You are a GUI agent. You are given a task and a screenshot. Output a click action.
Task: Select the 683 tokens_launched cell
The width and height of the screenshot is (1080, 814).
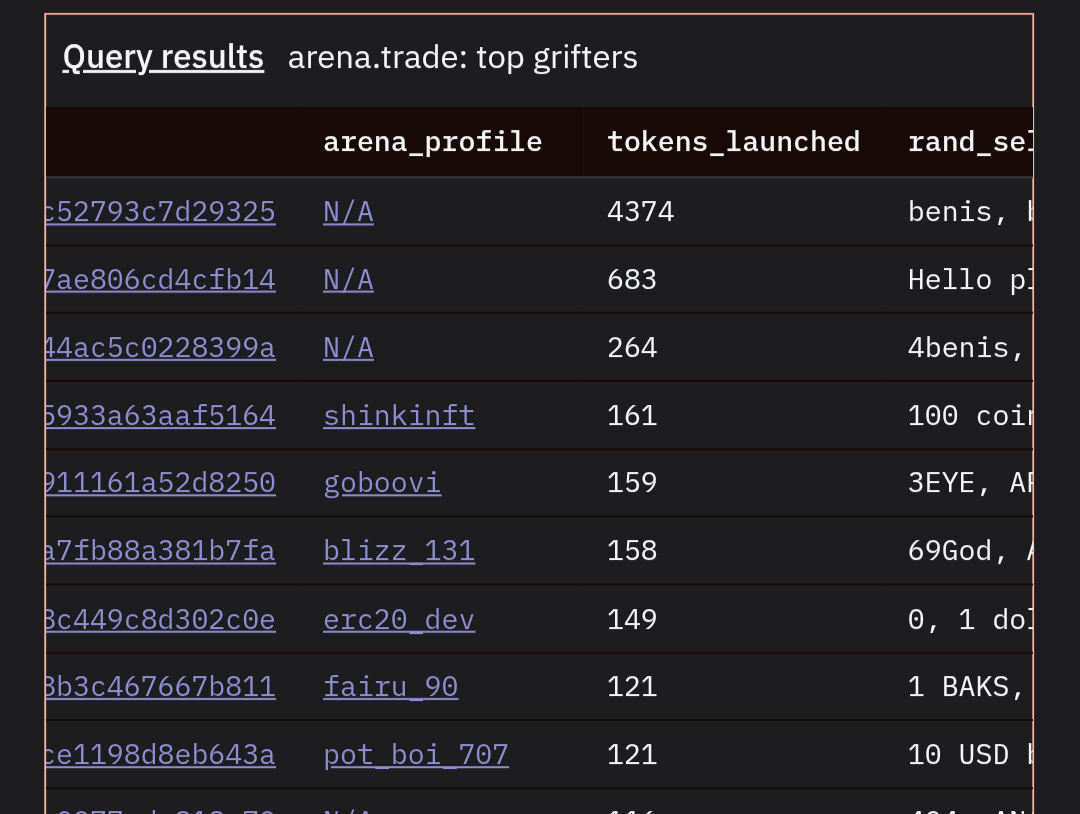[x=632, y=280]
